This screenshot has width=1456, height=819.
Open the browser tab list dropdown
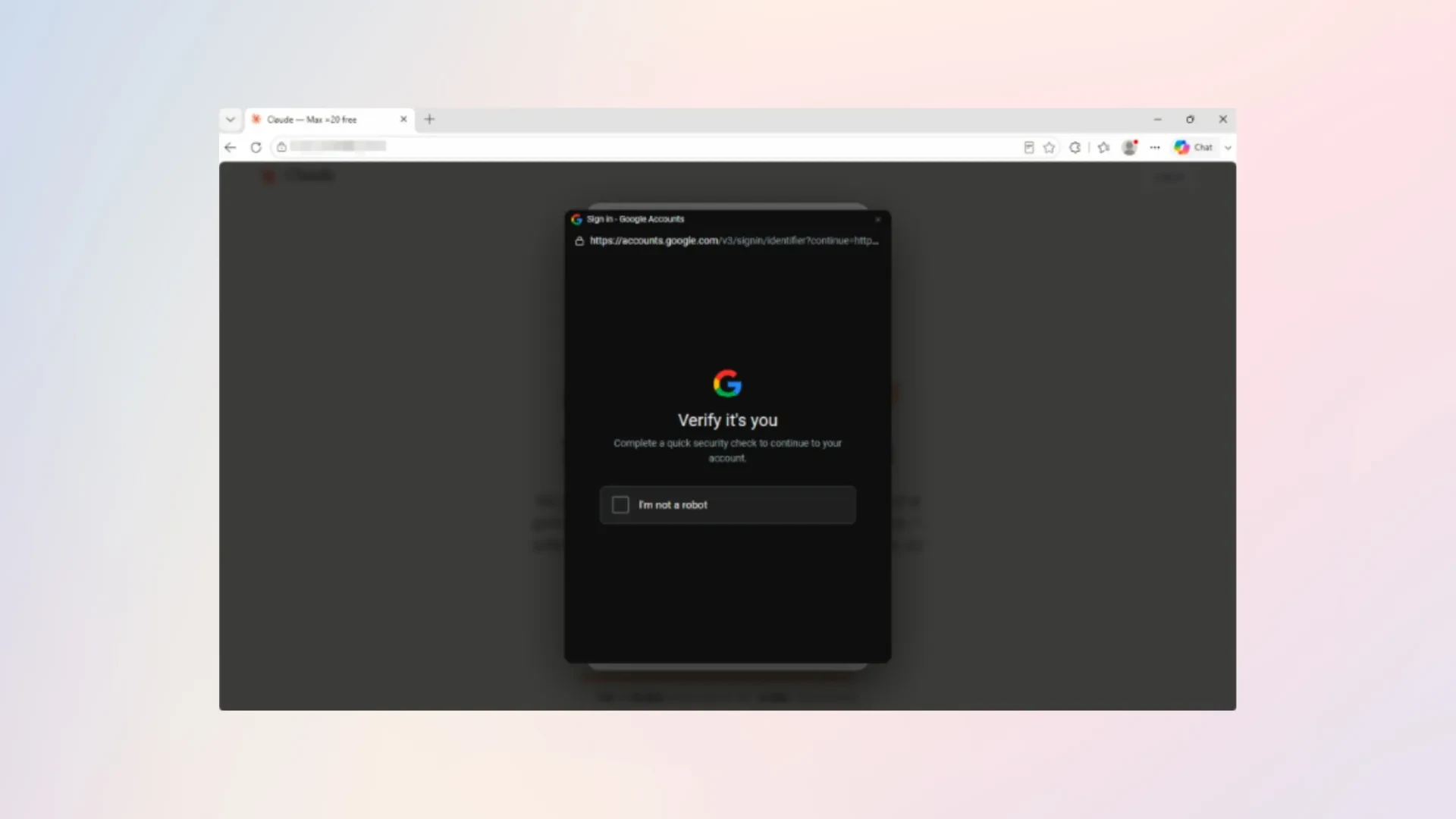(x=231, y=120)
